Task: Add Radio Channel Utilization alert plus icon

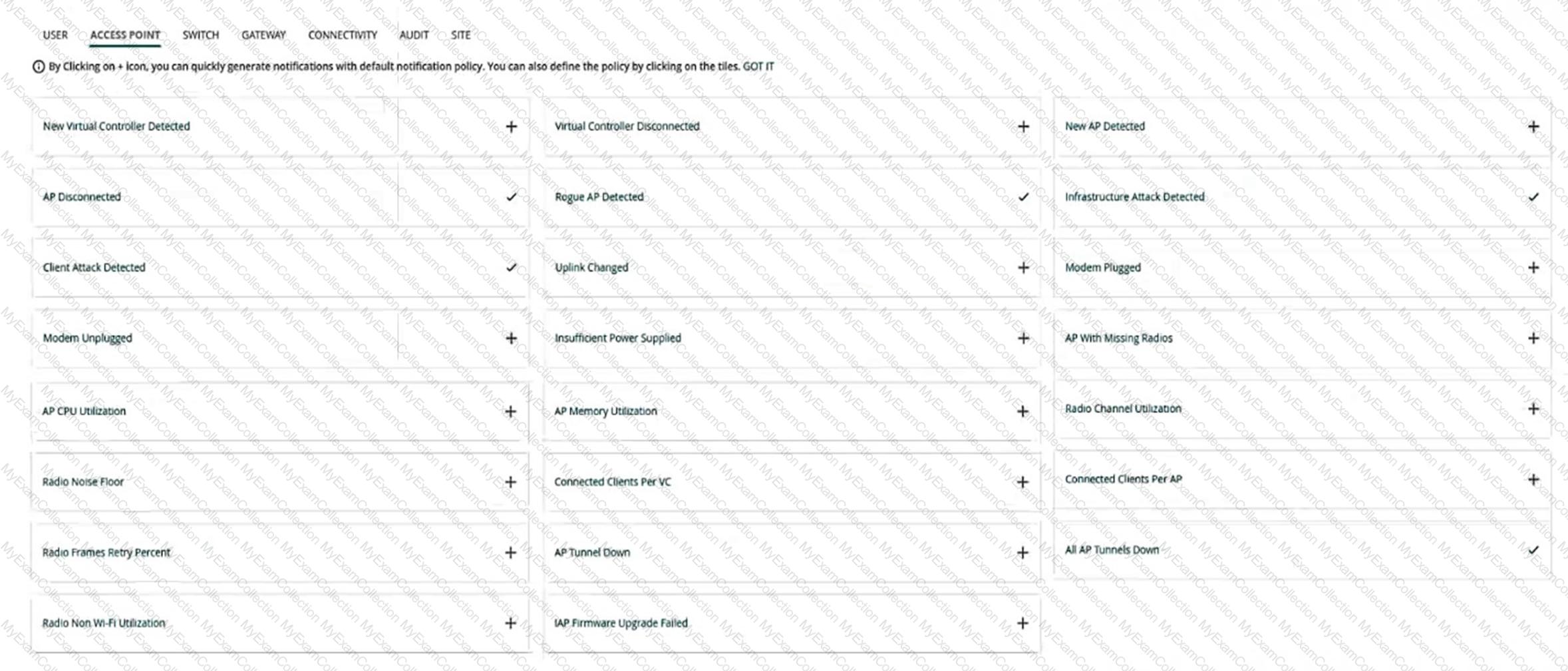Action: (x=1533, y=409)
